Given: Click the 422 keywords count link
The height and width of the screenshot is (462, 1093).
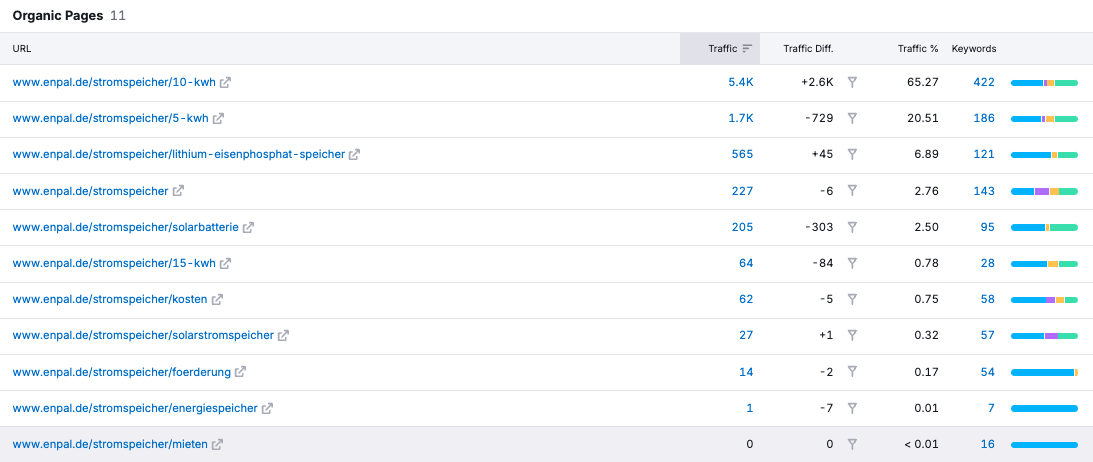Looking at the screenshot, I should (983, 82).
